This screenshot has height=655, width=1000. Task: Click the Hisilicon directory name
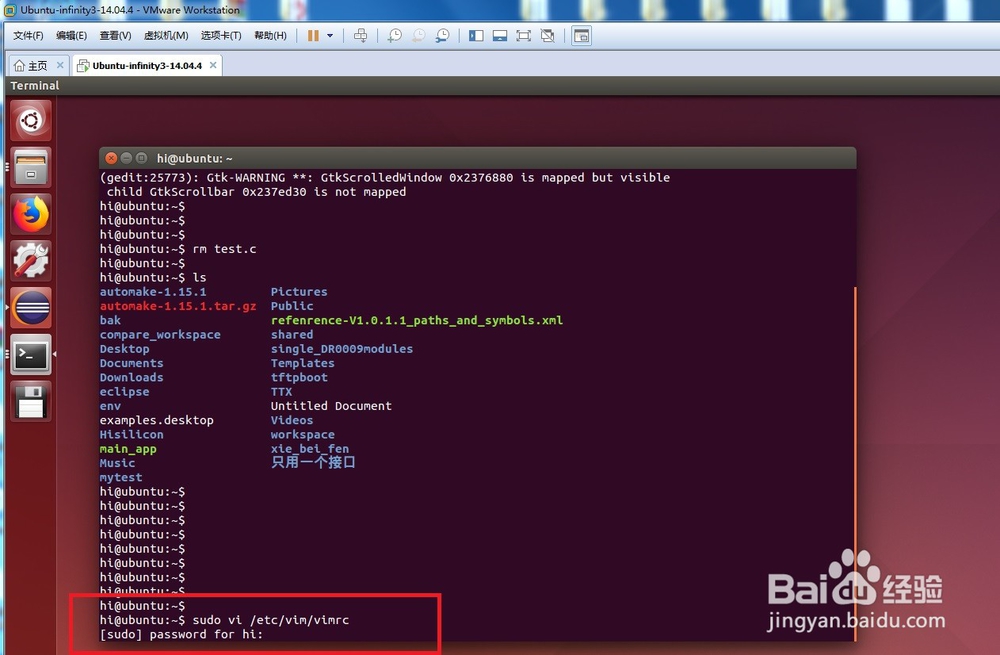[x=131, y=434]
